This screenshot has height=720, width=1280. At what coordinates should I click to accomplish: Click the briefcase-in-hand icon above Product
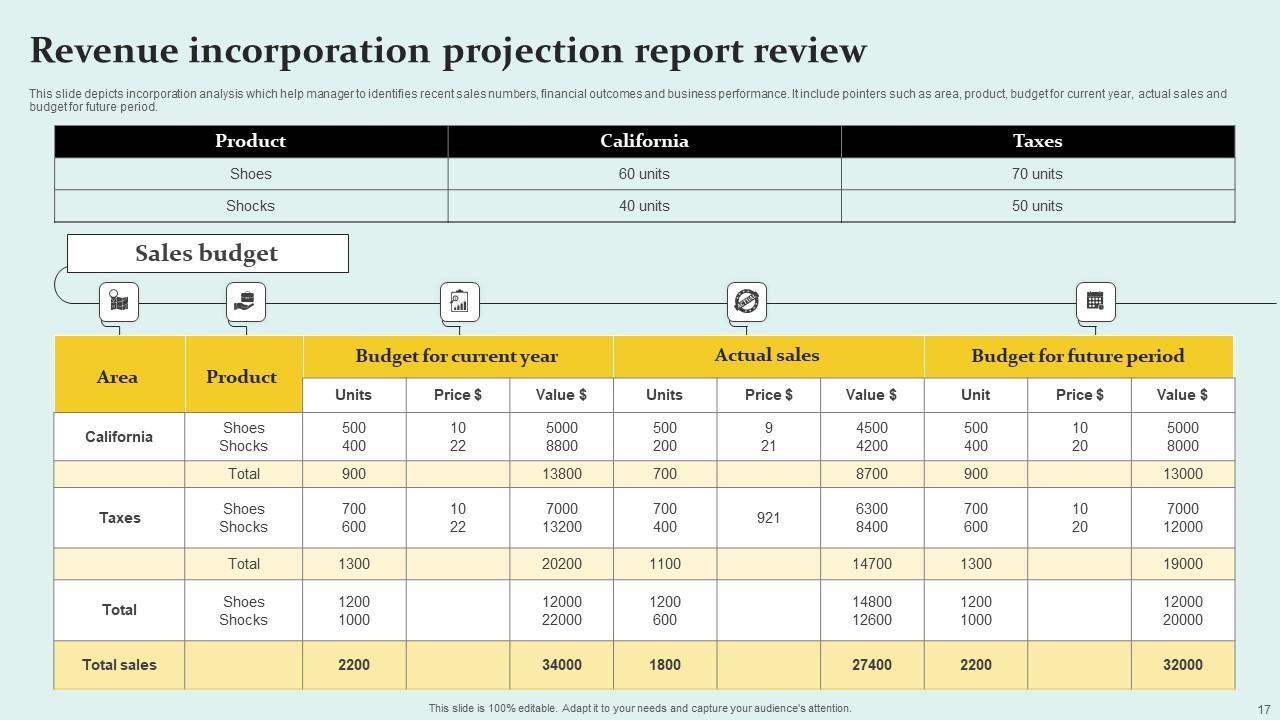click(245, 301)
